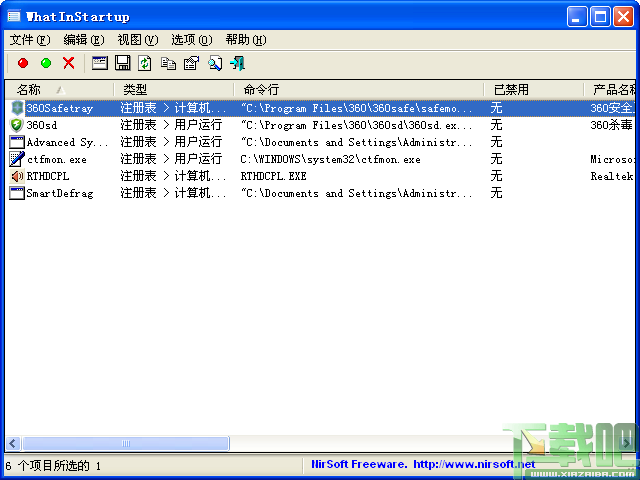Click the copy selected items icon

point(168,63)
